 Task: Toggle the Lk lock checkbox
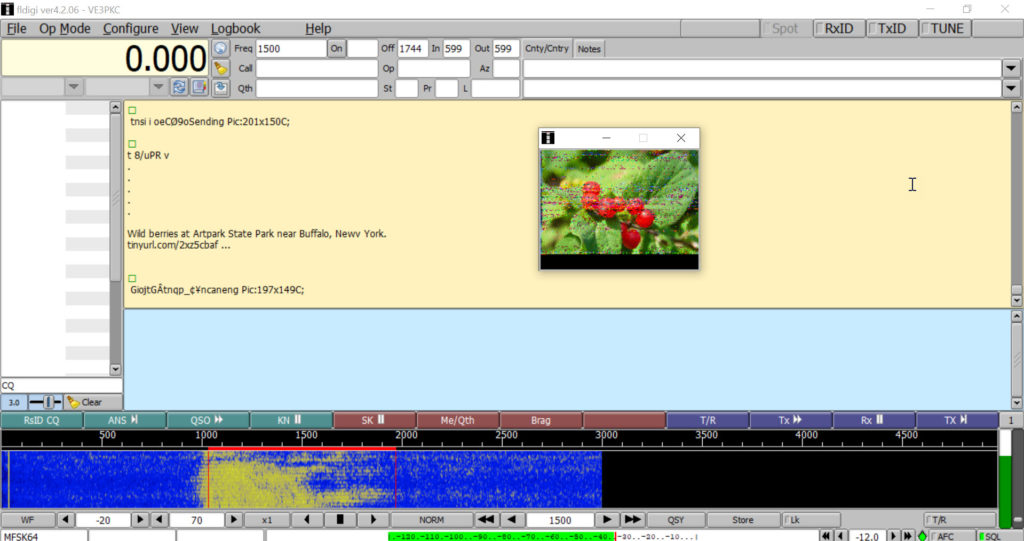click(x=808, y=520)
